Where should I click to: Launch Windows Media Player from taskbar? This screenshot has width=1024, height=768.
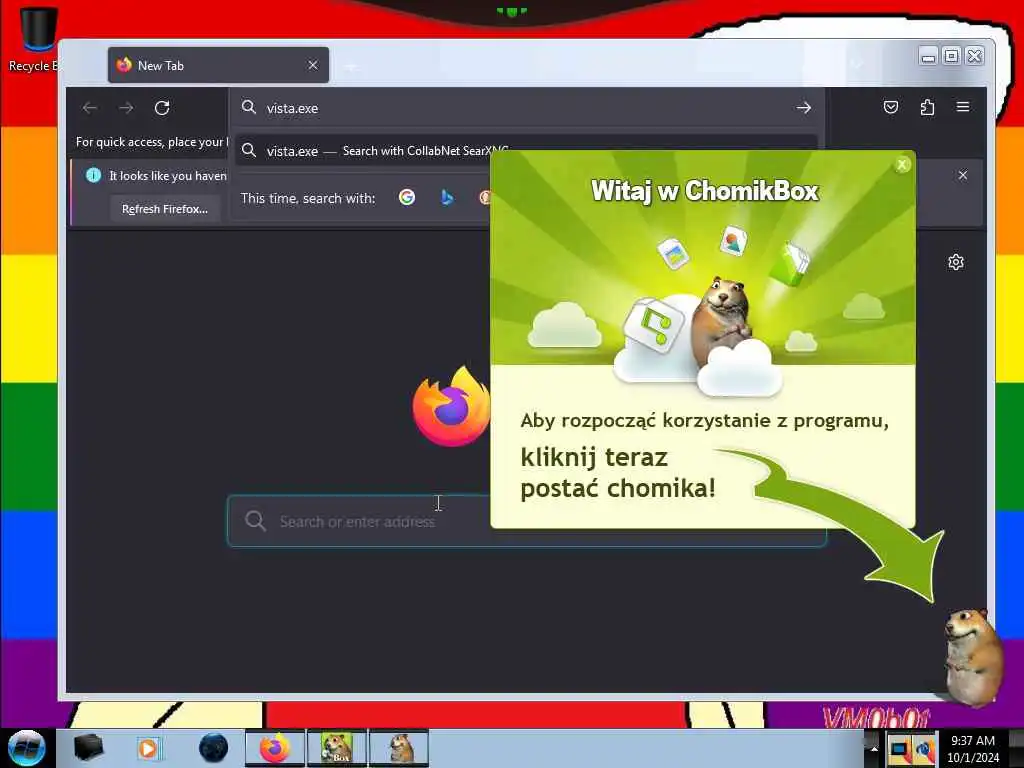[x=148, y=748]
